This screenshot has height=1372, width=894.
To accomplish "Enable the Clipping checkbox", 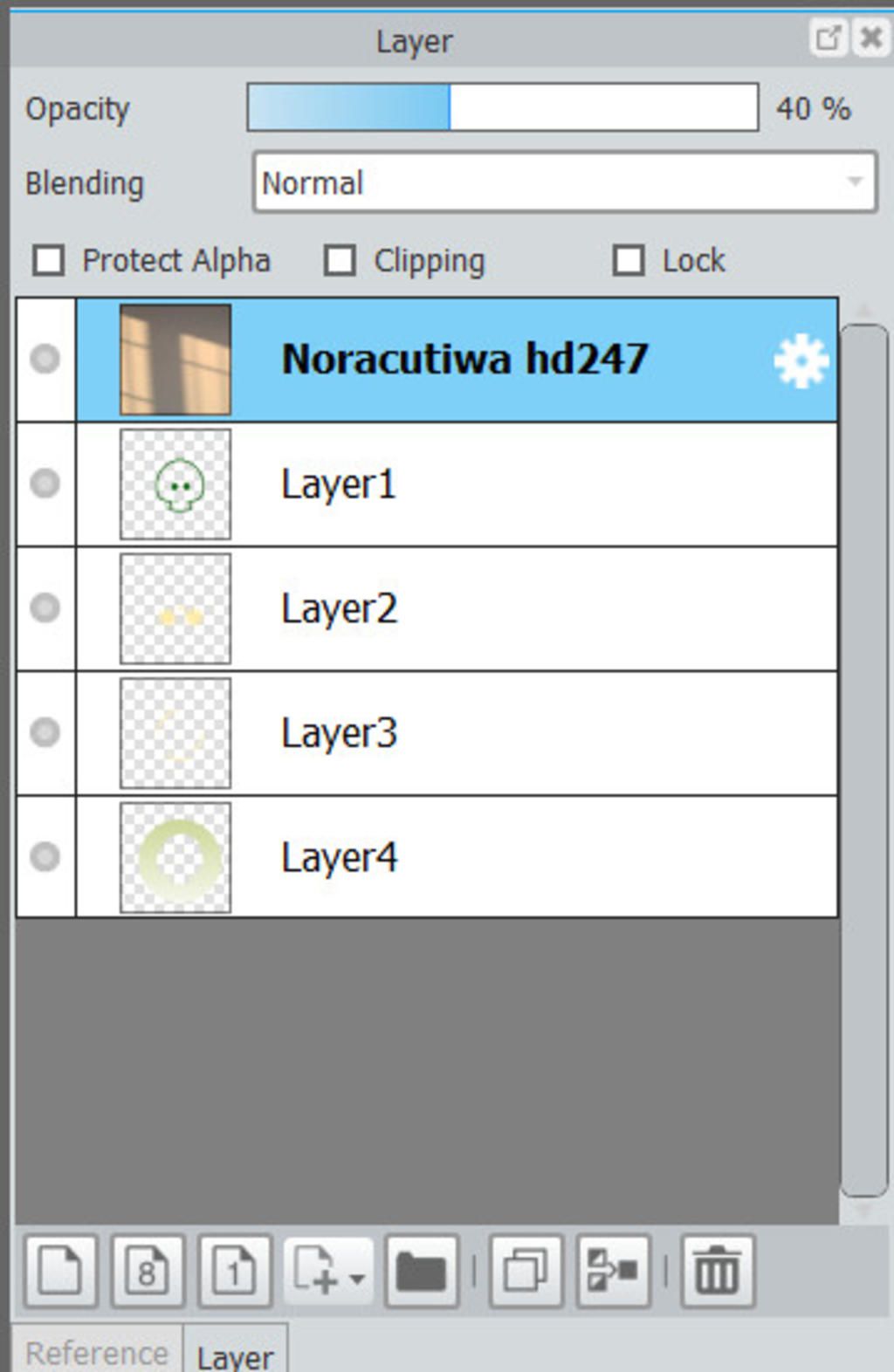I will [340, 260].
